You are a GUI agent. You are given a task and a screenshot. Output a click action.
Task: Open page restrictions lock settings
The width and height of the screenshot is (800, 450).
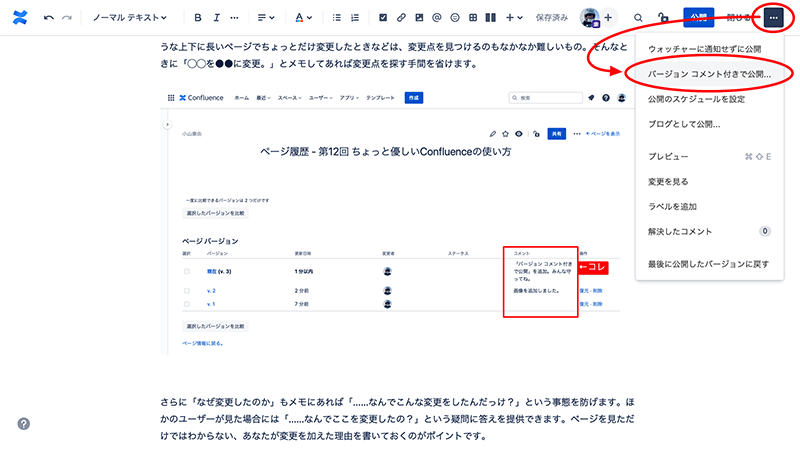(663, 18)
